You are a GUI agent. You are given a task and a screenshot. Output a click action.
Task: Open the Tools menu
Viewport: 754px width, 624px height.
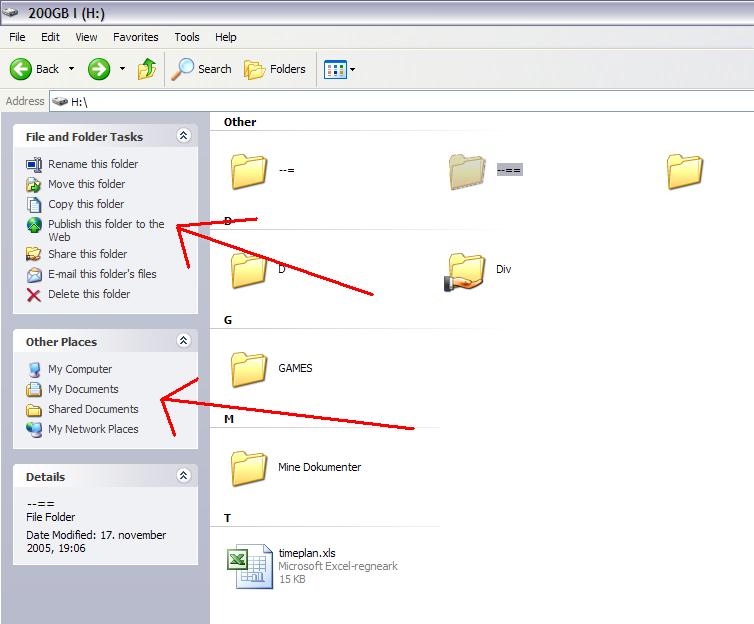click(187, 37)
